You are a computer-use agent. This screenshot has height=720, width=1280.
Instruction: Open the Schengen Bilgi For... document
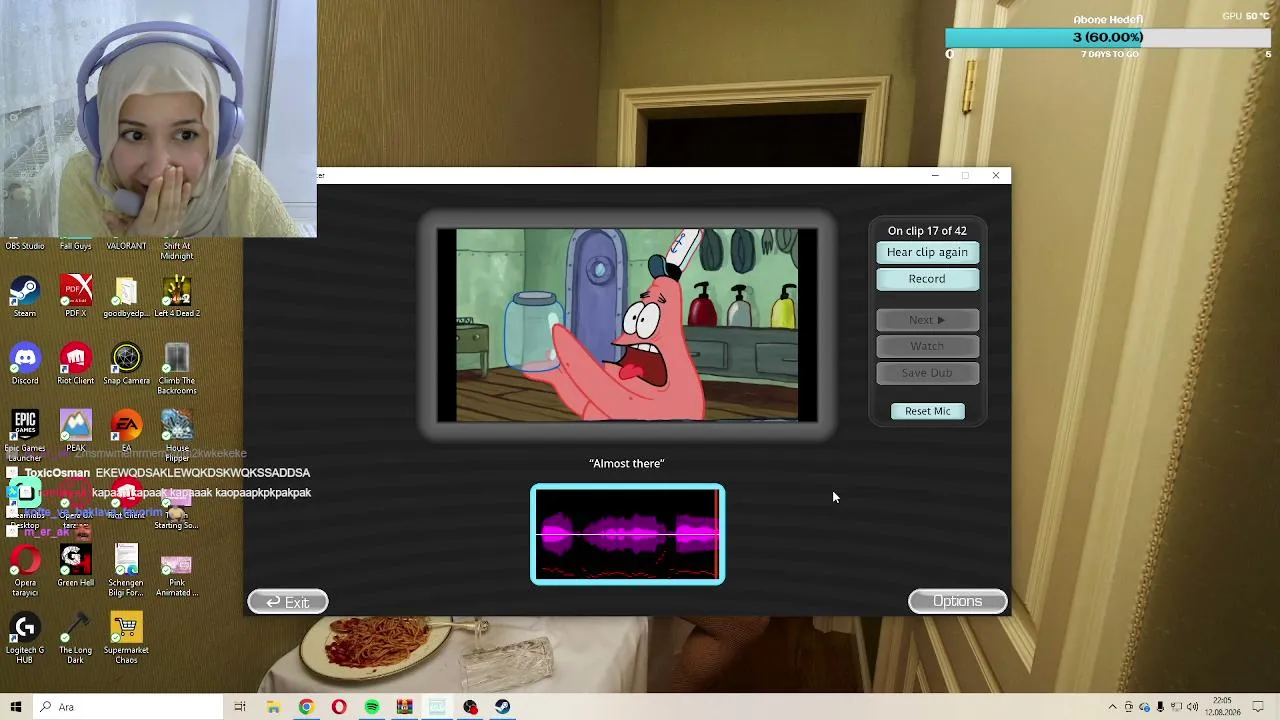(126, 571)
